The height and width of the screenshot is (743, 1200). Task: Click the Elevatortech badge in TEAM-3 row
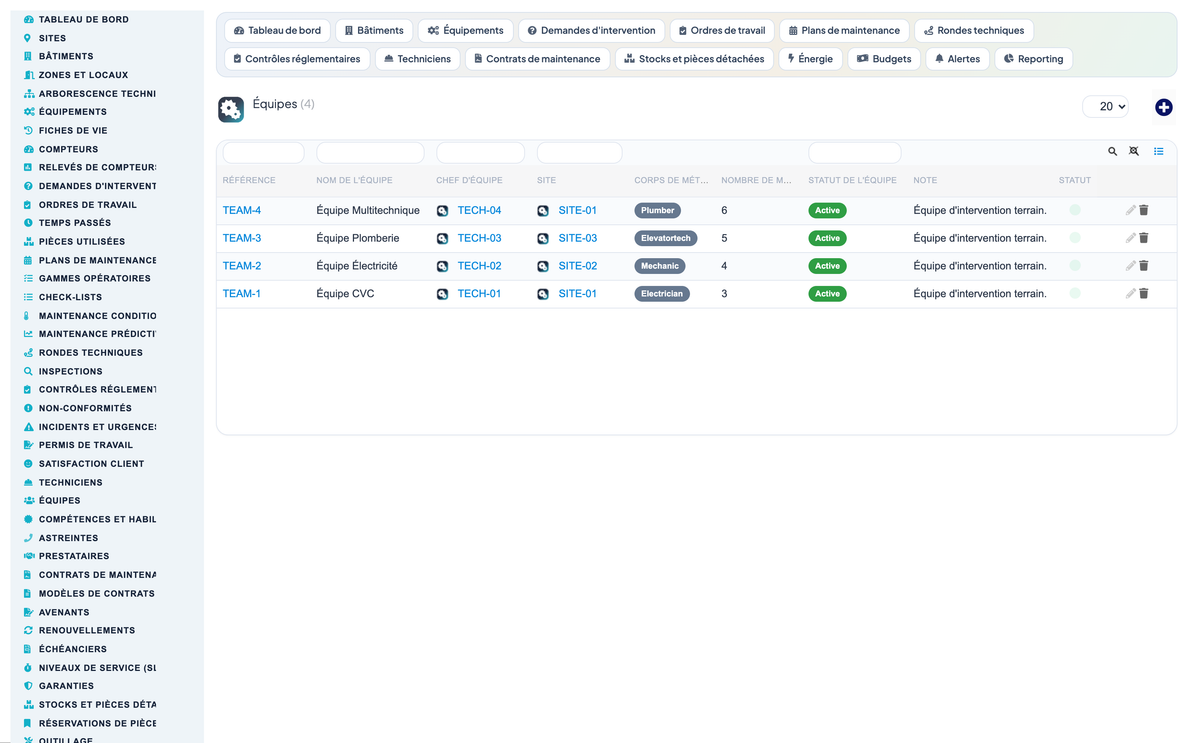[x=666, y=239]
